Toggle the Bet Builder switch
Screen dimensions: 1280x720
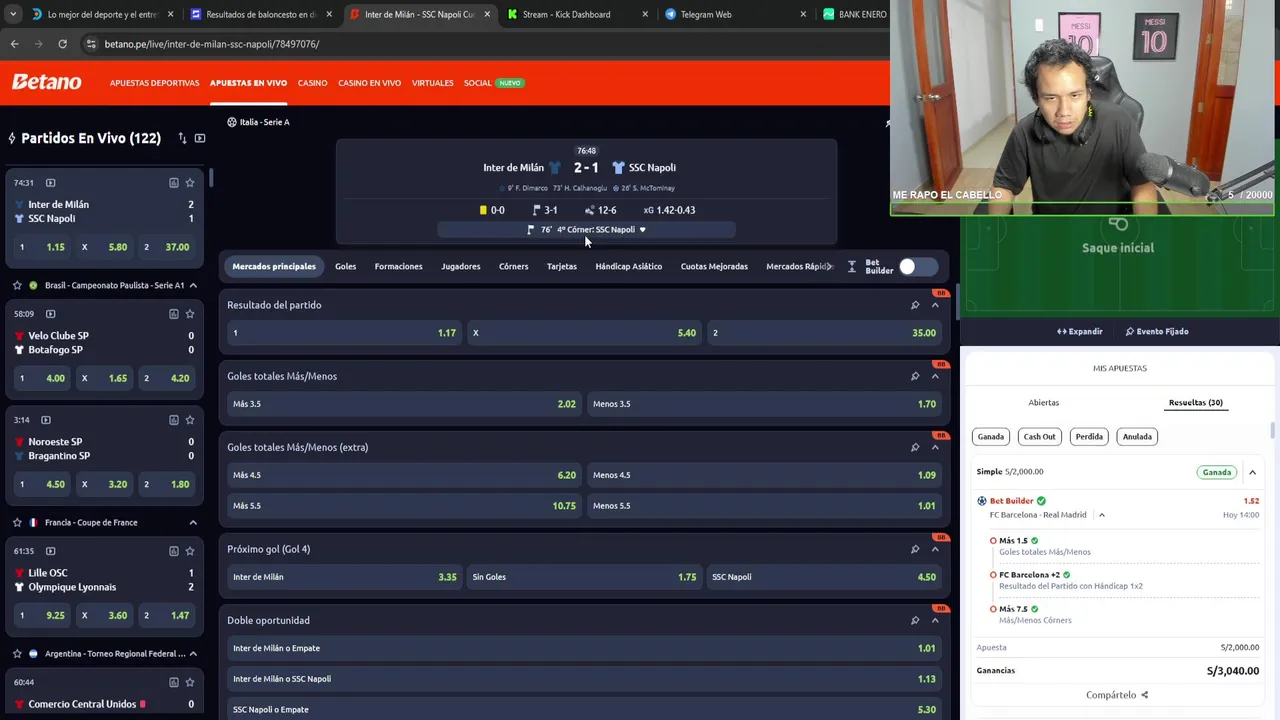(917, 267)
